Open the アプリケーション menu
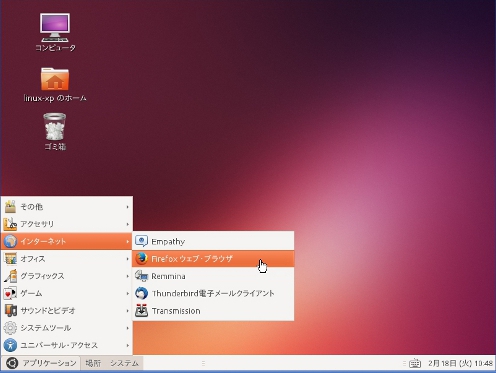This screenshot has width=496, height=373. (41, 363)
